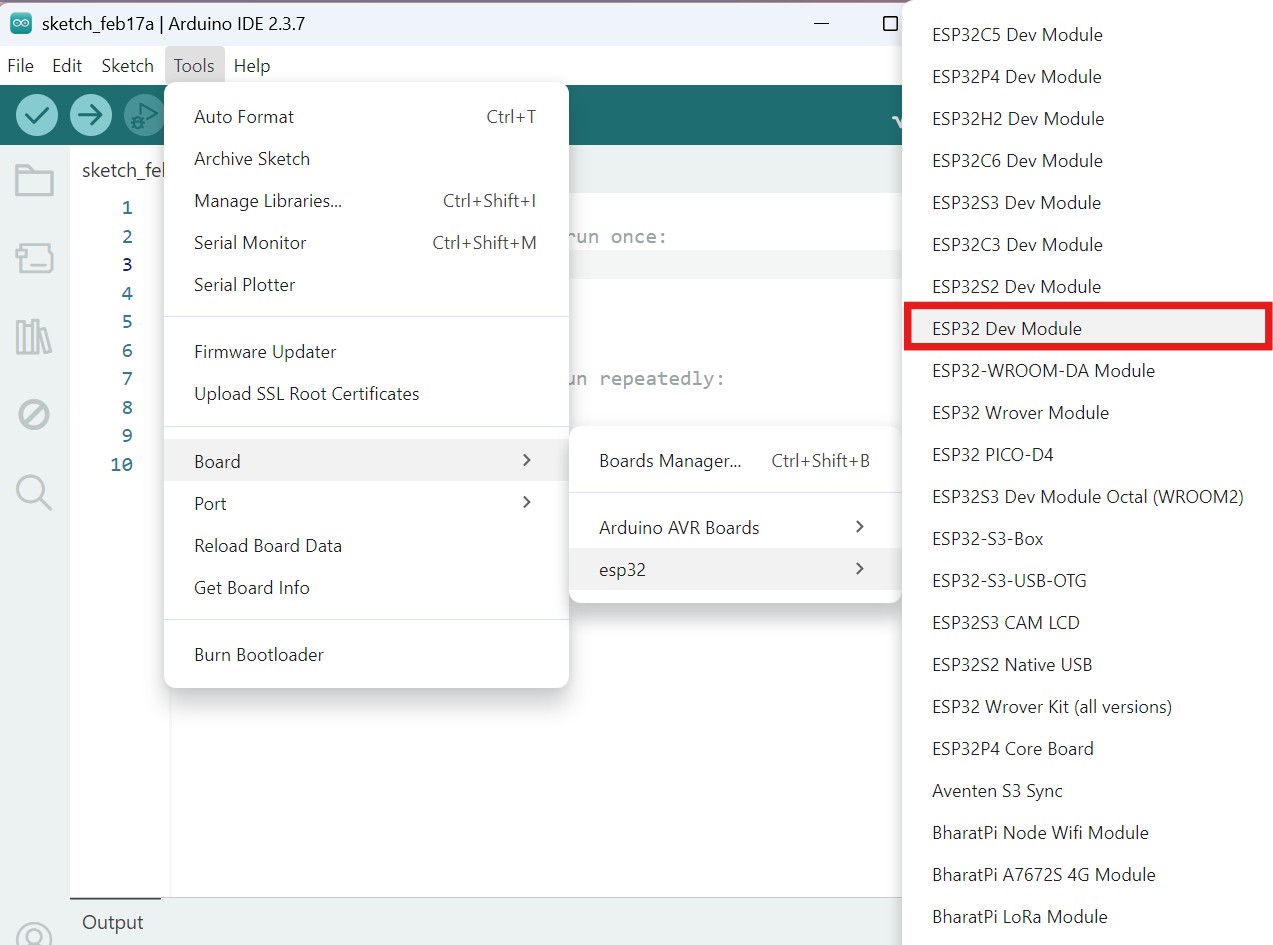
Task: Select Aventen S3 Sync board
Action: point(1087,791)
